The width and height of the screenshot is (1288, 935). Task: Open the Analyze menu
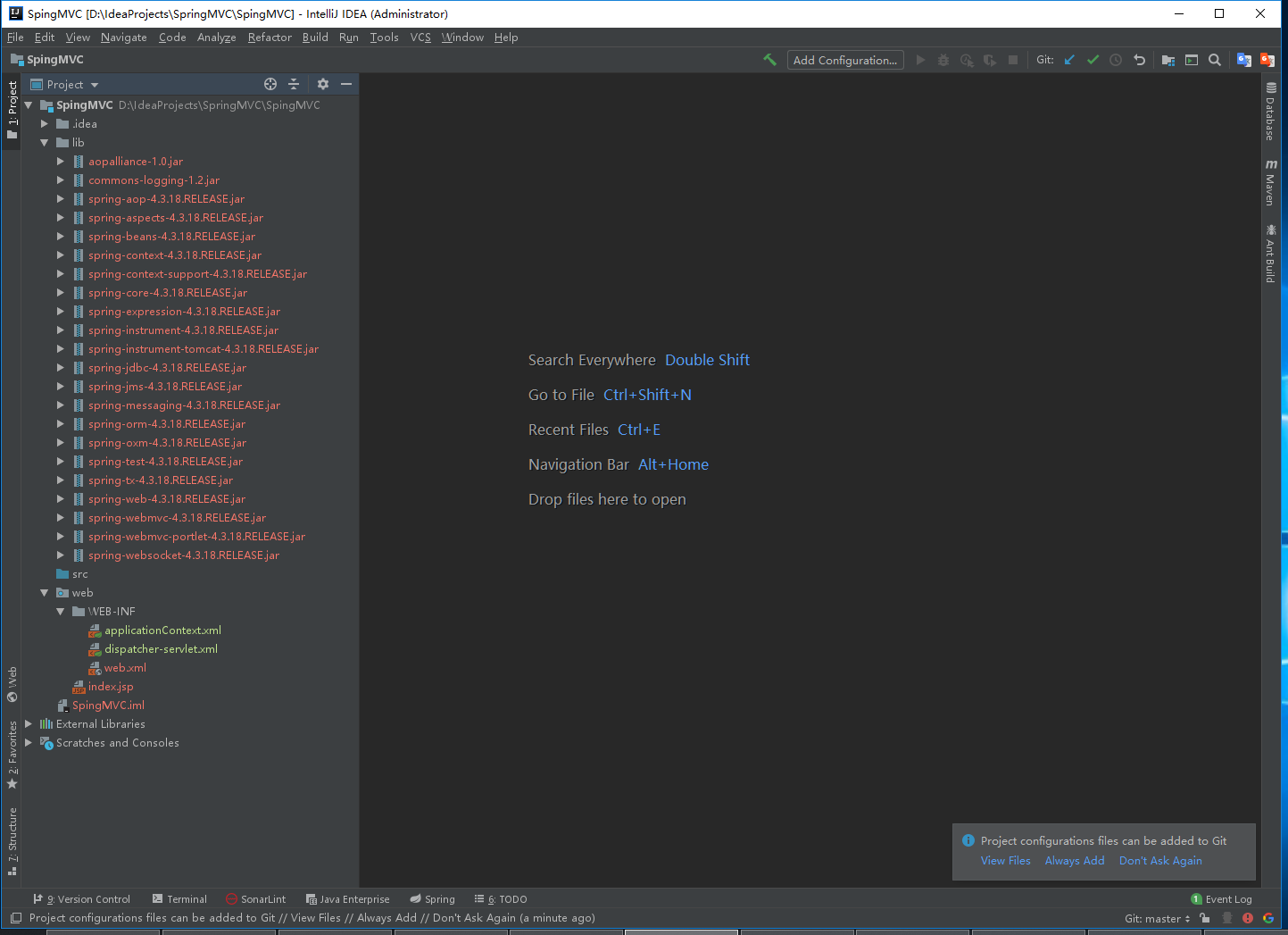pyautogui.click(x=217, y=38)
